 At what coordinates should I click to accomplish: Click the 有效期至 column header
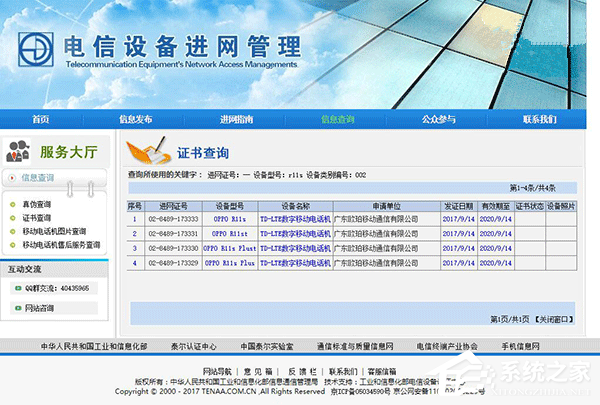pyautogui.click(x=496, y=206)
